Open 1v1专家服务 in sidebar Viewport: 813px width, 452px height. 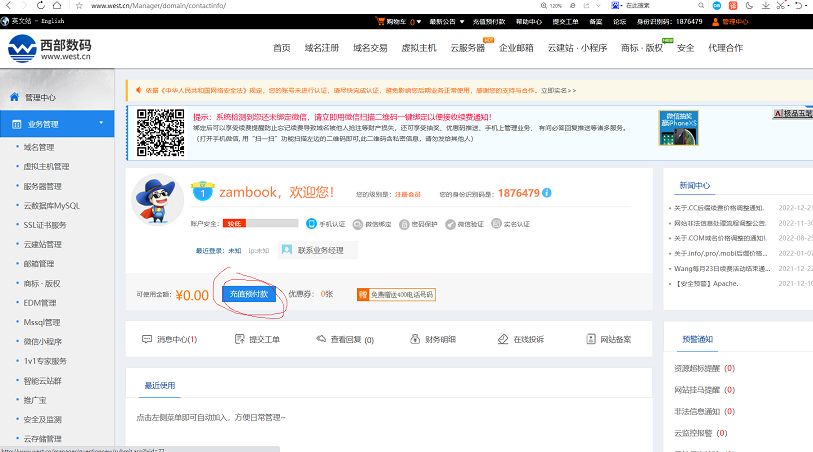(45, 361)
